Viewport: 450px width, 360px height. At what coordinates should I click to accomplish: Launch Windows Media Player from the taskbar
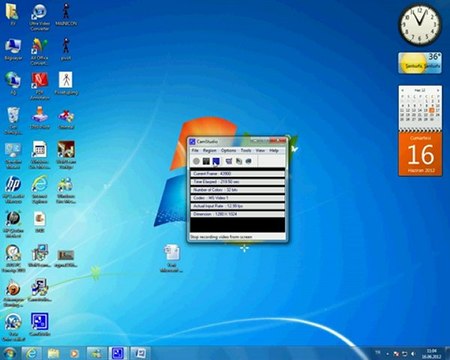(x=74, y=353)
